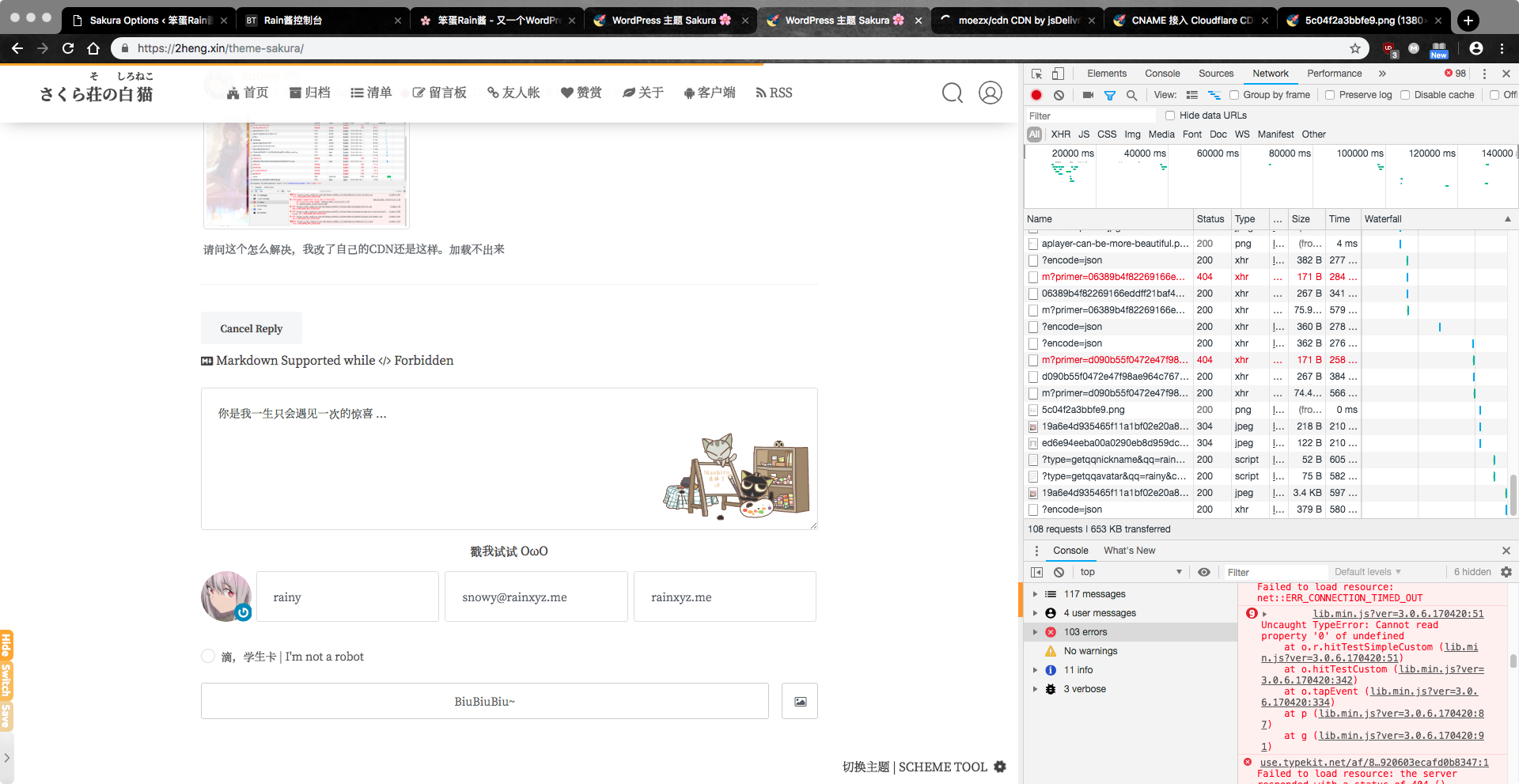This screenshot has height=784, width=1519.
Task: Bookmark this page with the star icon
Action: (x=1355, y=48)
